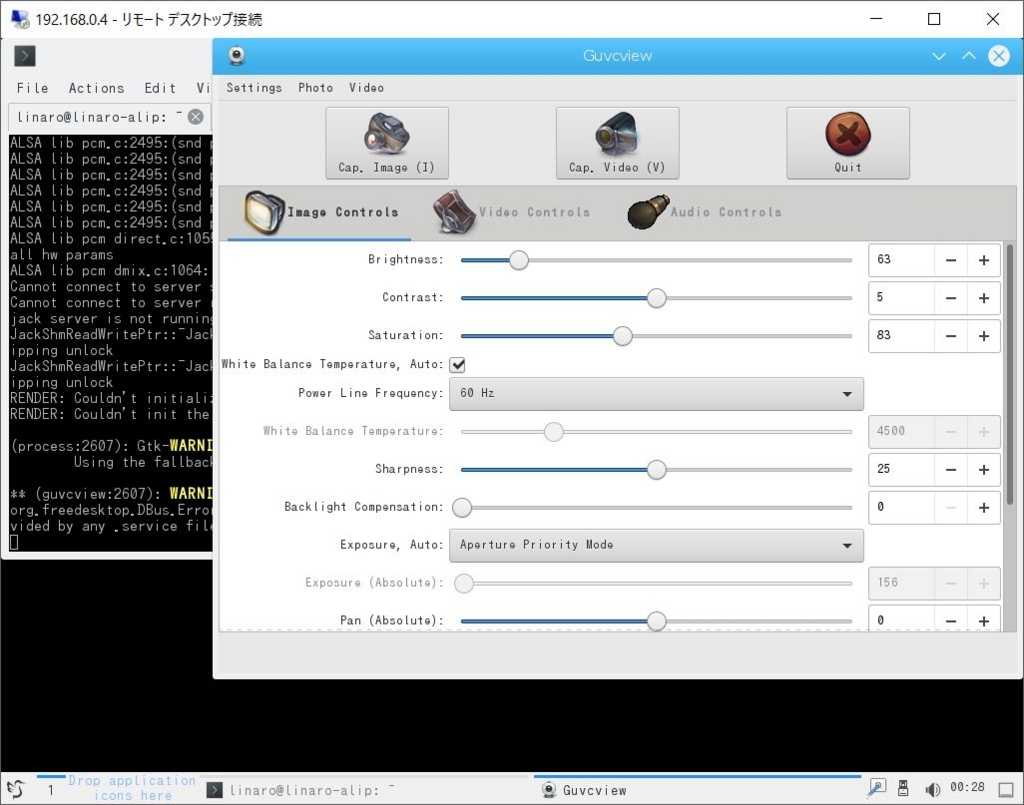Open the Video menu
The width and height of the screenshot is (1024, 805).
[x=366, y=87]
